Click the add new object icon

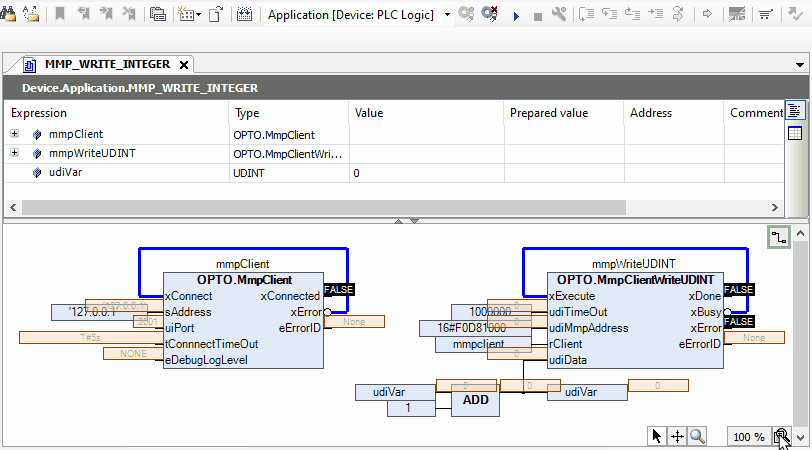(x=186, y=14)
